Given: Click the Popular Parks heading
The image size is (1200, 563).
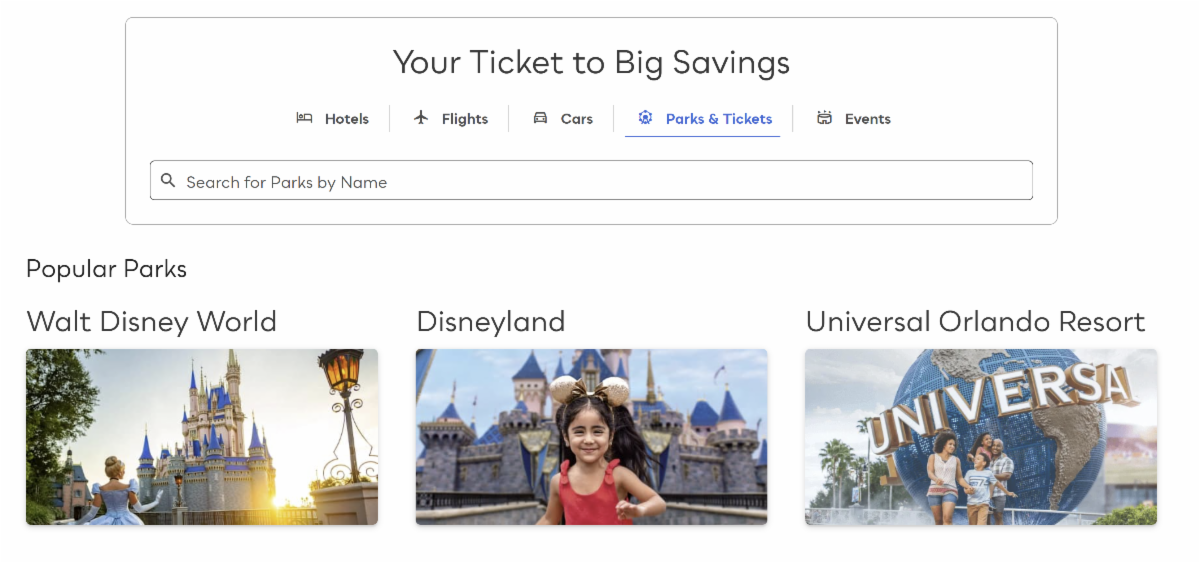Looking at the screenshot, I should point(106,269).
